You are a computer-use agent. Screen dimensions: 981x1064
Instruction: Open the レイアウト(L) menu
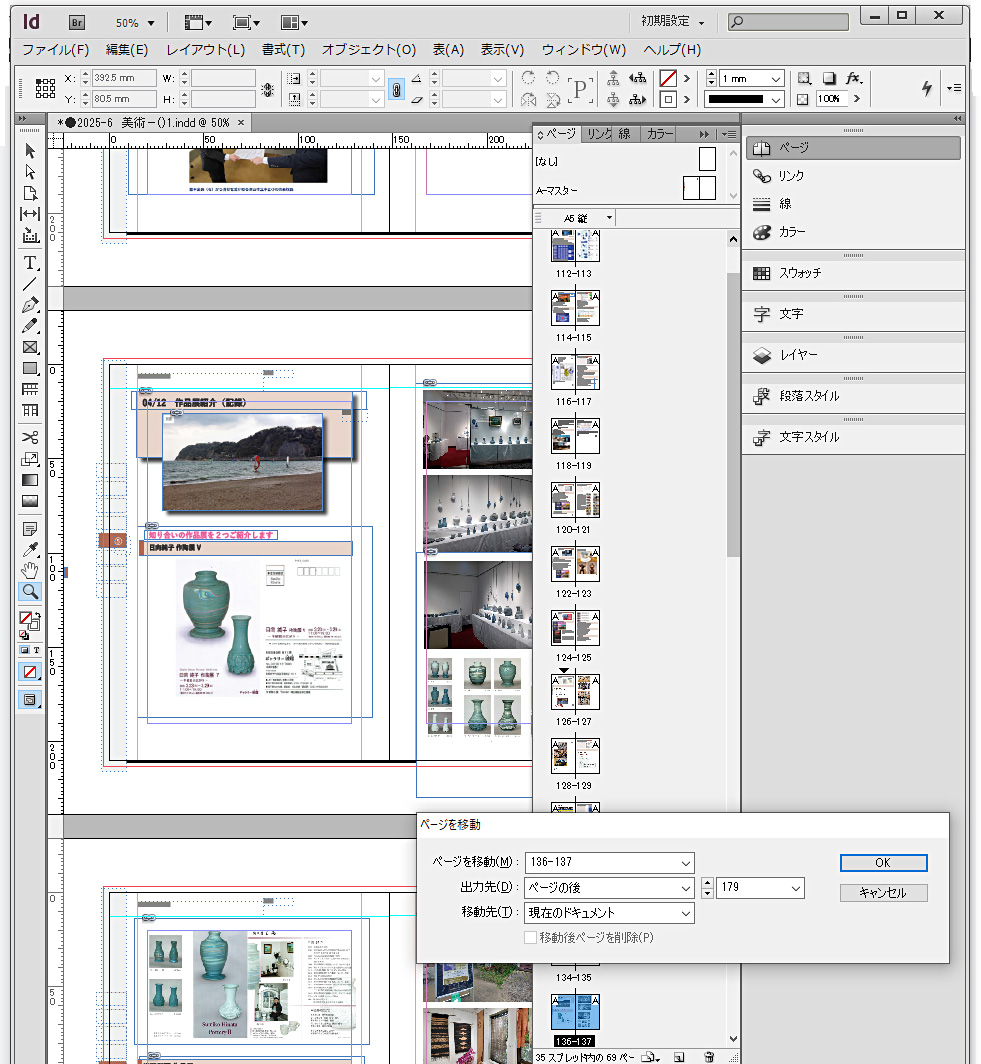point(205,50)
